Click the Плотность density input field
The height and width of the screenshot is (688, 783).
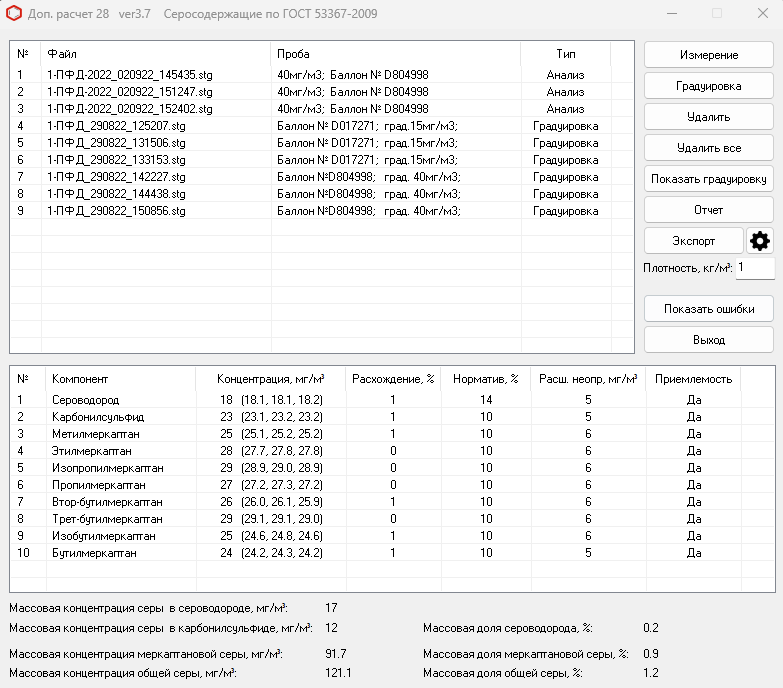coord(754,268)
